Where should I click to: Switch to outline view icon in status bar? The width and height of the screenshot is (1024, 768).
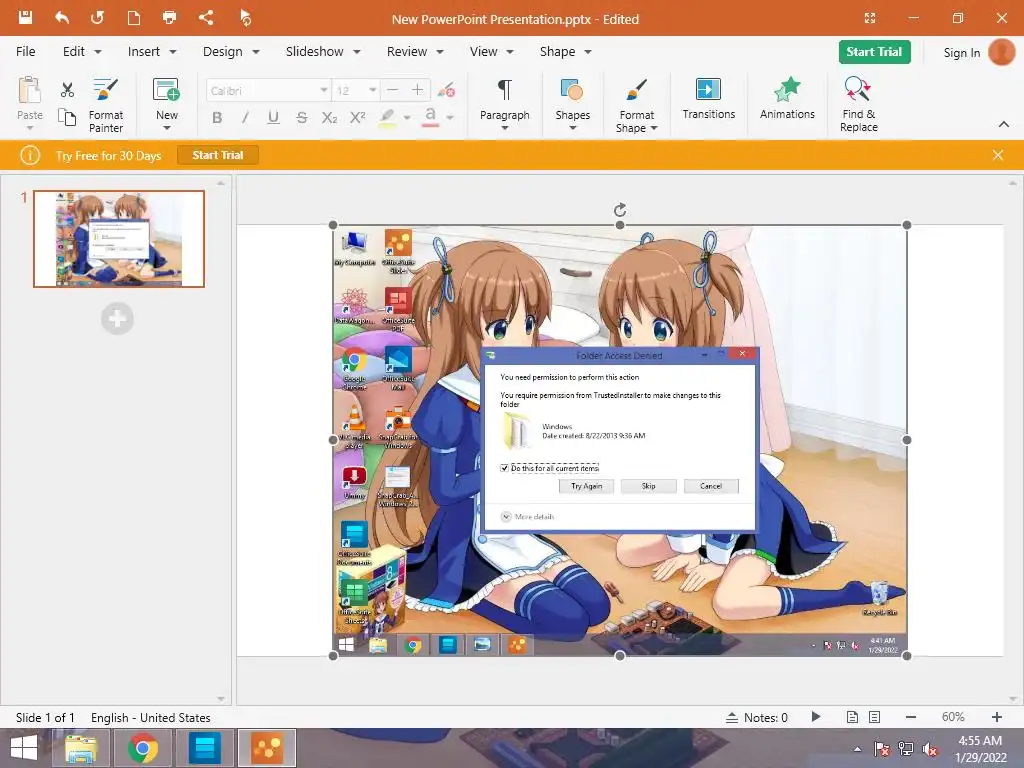pyautogui.click(x=874, y=717)
